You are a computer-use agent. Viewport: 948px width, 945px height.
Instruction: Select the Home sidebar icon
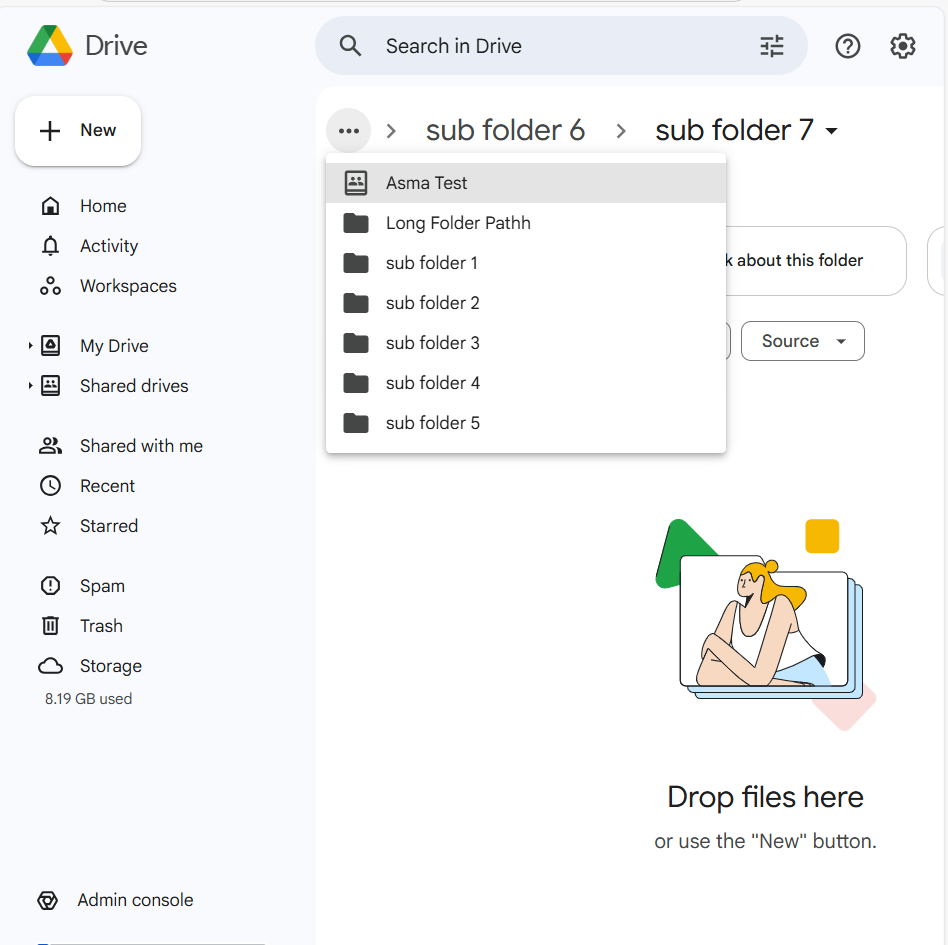pyautogui.click(x=50, y=205)
